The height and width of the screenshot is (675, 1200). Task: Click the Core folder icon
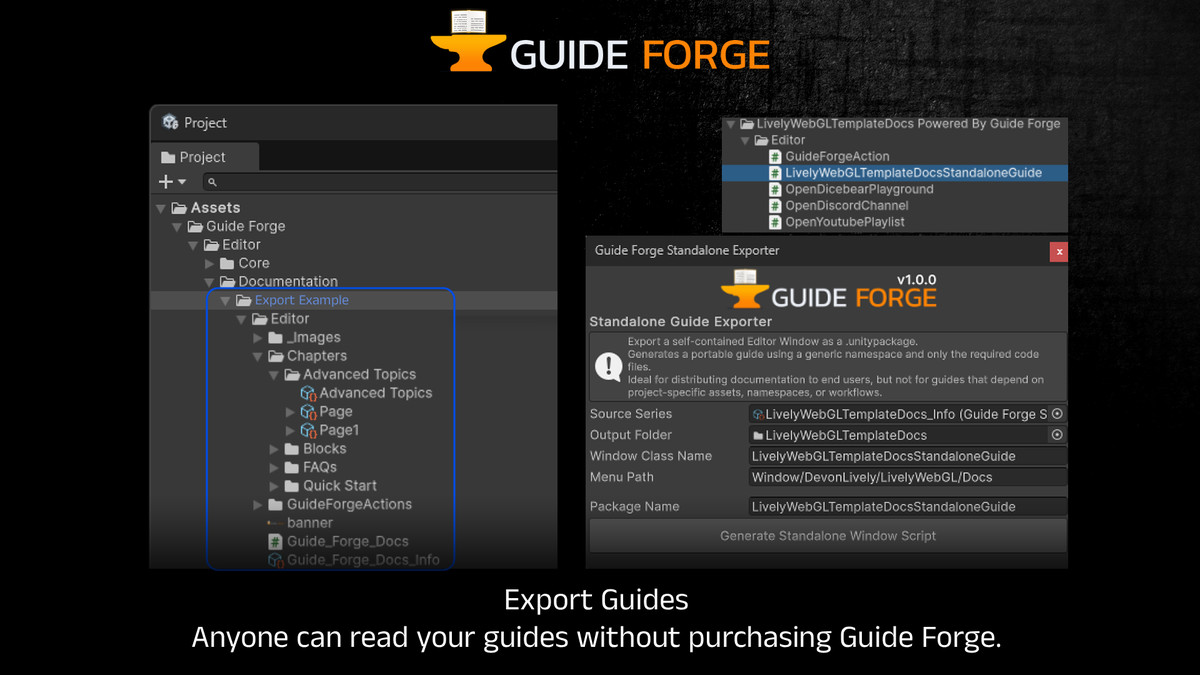pos(227,263)
